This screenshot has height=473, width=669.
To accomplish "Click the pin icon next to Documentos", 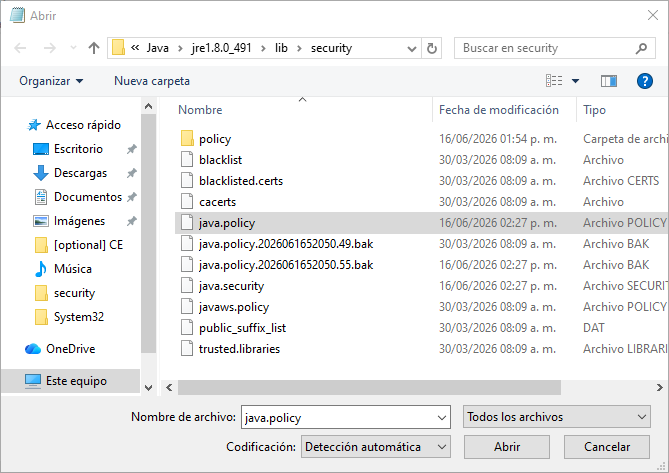I will pos(131,197).
